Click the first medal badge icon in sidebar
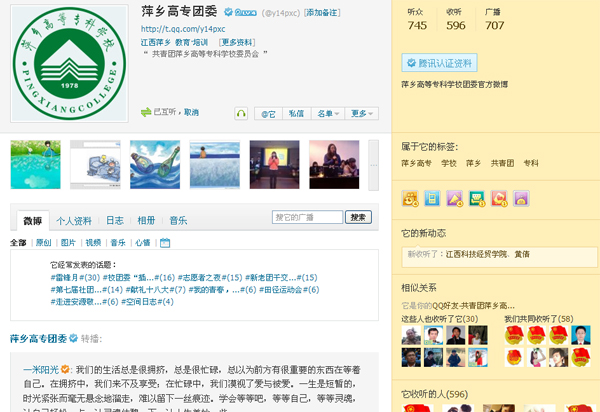This screenshot has height=412, width=600. click(x=409, y=198)
